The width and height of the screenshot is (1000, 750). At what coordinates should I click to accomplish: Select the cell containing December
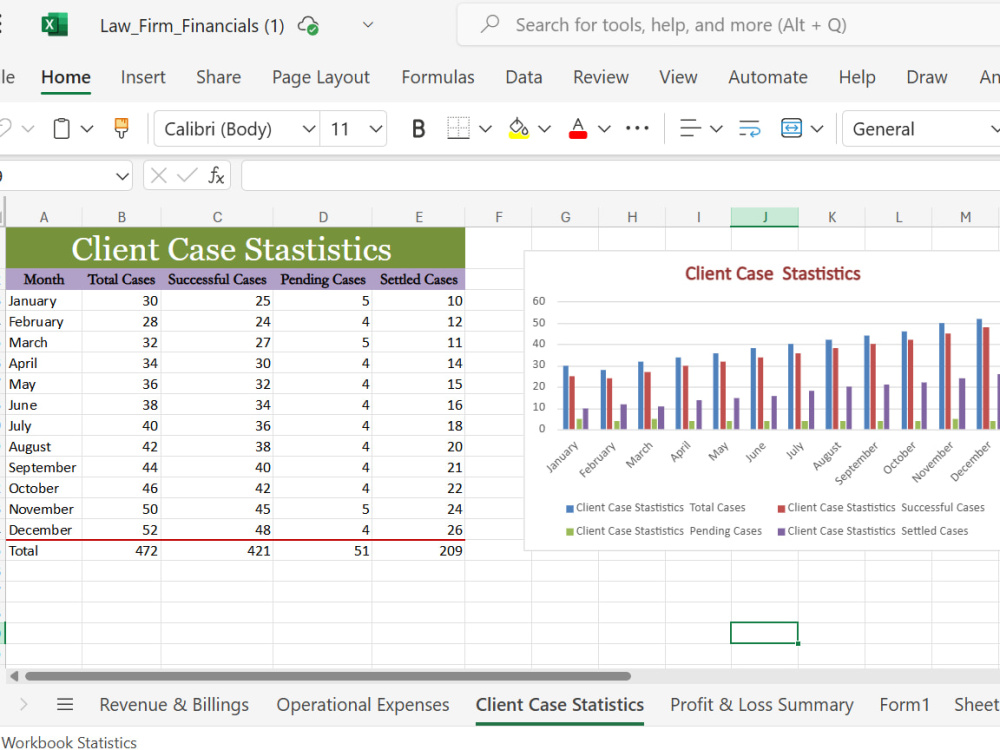tap(44, 530)
